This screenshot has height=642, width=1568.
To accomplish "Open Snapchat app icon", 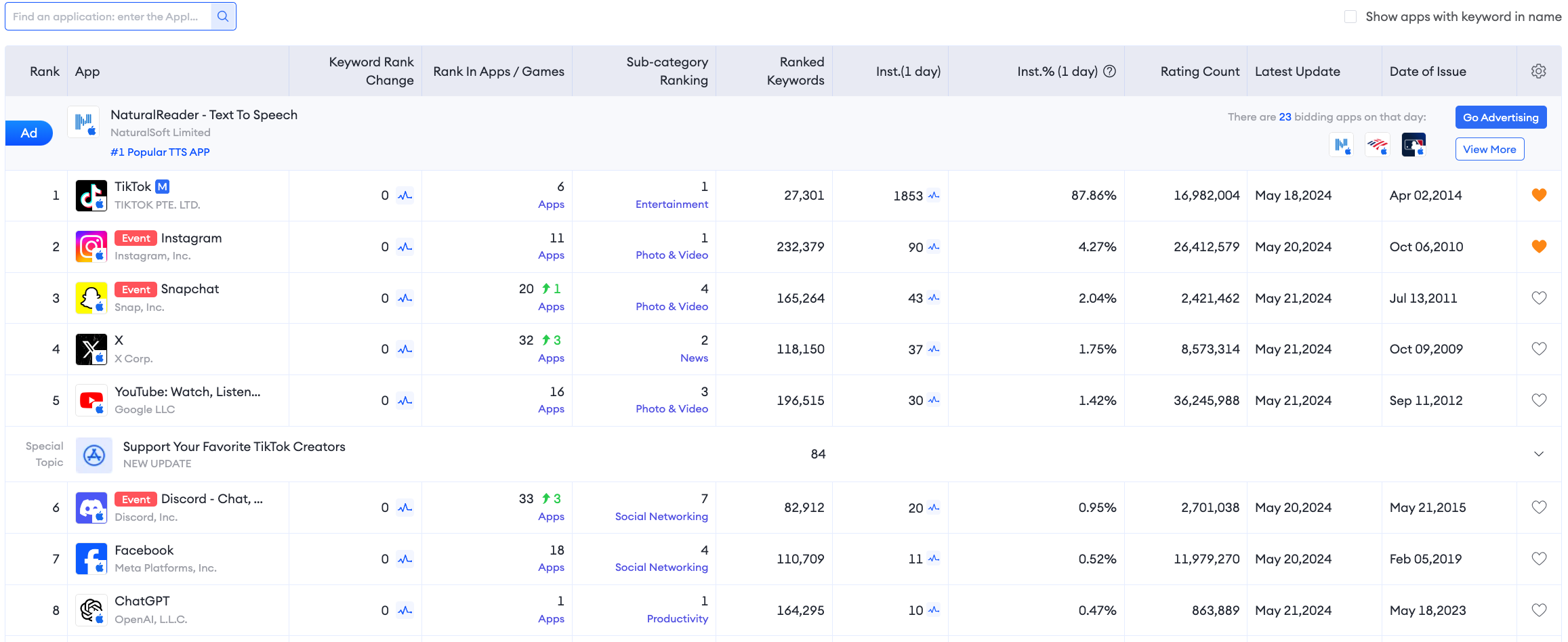I will [x=91, y=298].
